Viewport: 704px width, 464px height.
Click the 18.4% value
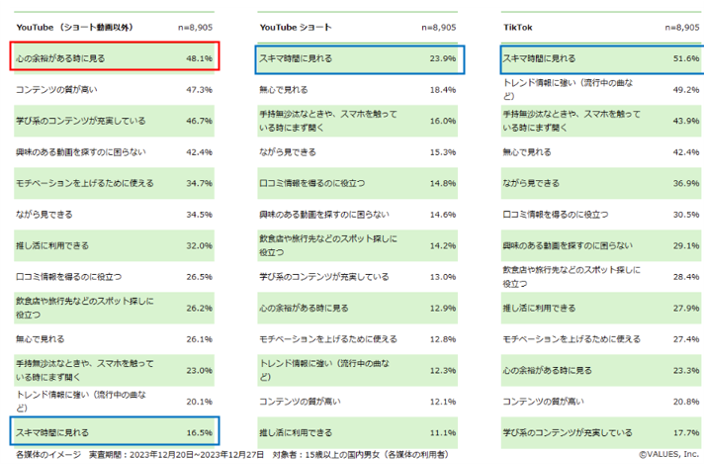443,90
